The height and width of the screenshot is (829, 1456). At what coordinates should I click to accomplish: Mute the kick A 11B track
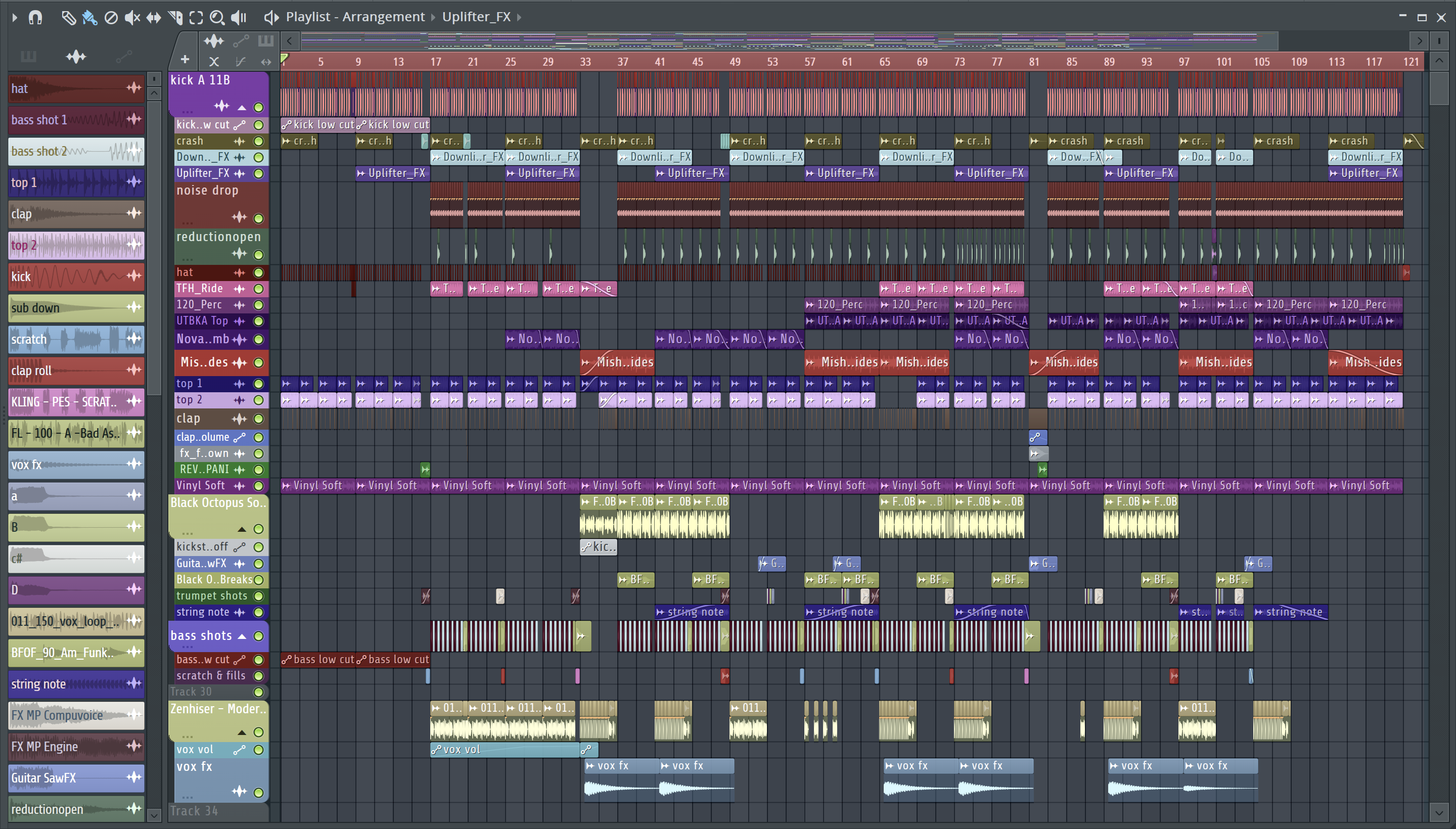click(x=258, y=107)
